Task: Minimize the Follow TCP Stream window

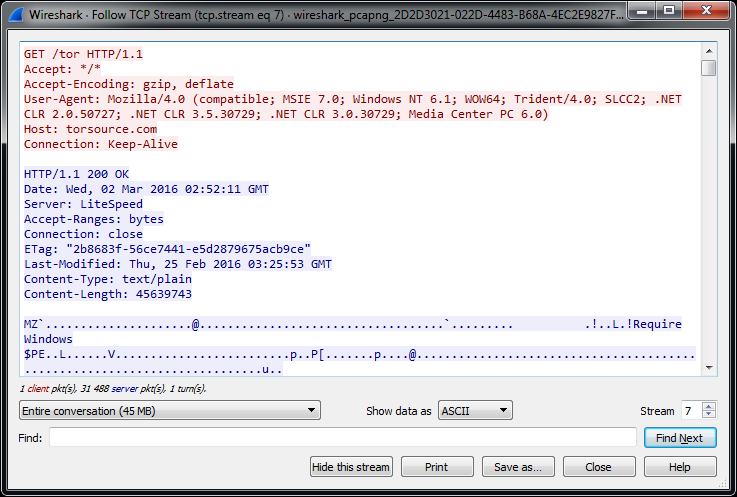Action: tap(642, 12)
